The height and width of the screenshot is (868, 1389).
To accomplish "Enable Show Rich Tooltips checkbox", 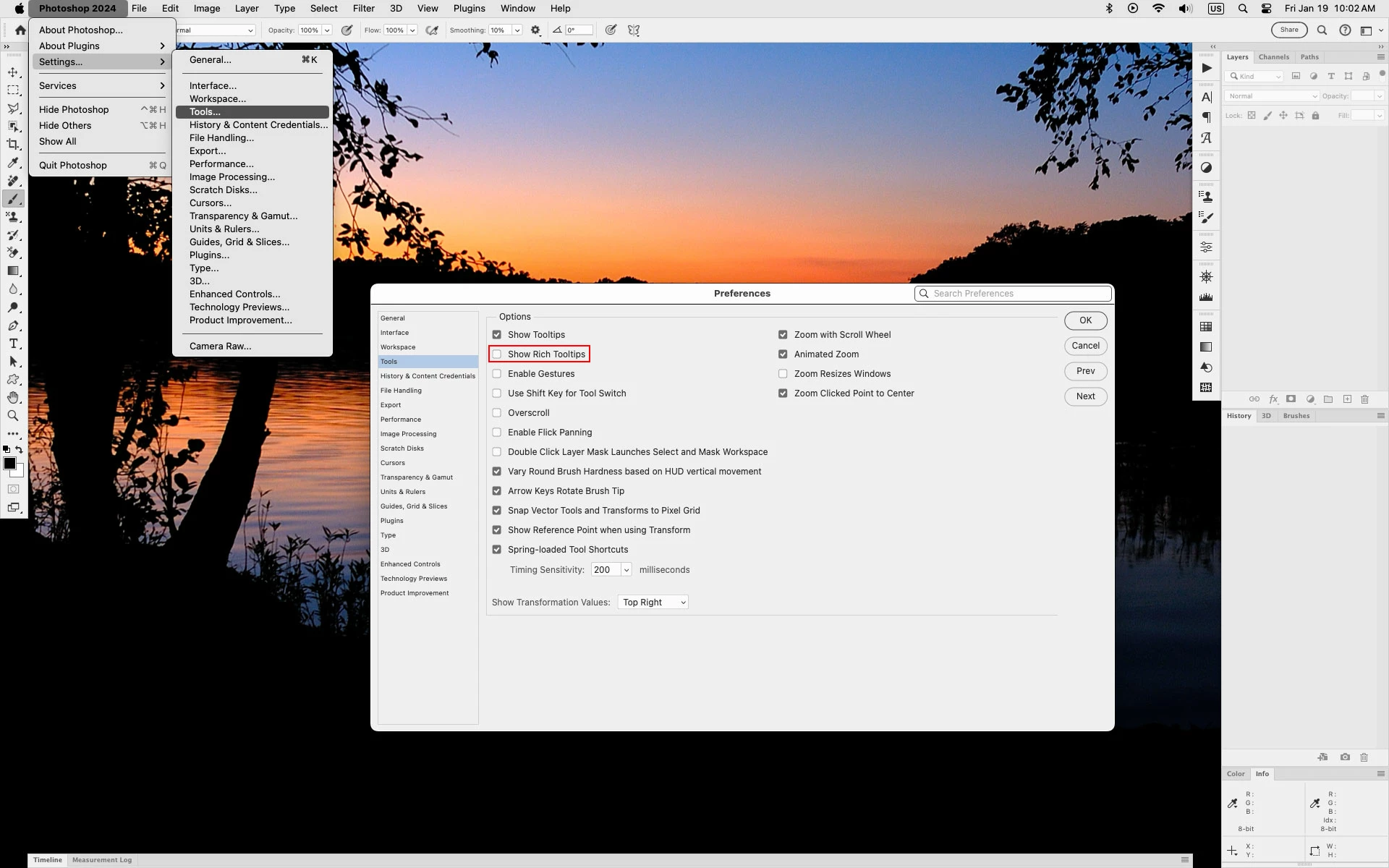I will click(497, 354).
